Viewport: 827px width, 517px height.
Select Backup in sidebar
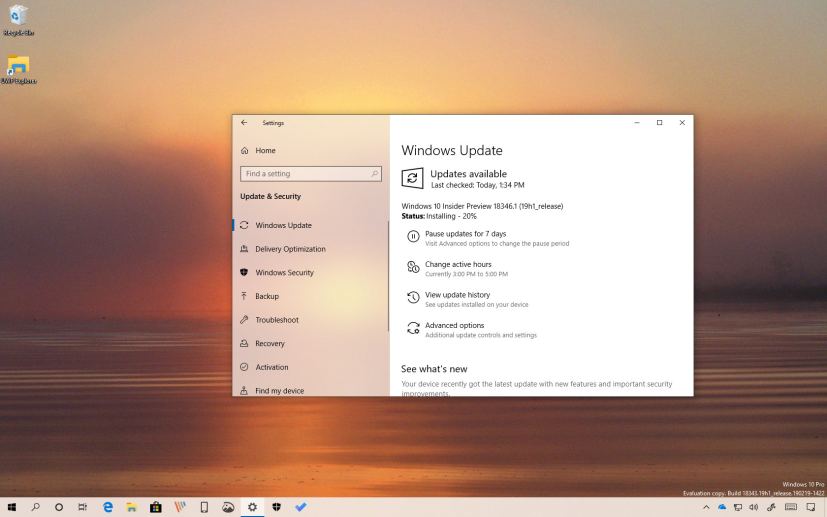click(267, 296)
